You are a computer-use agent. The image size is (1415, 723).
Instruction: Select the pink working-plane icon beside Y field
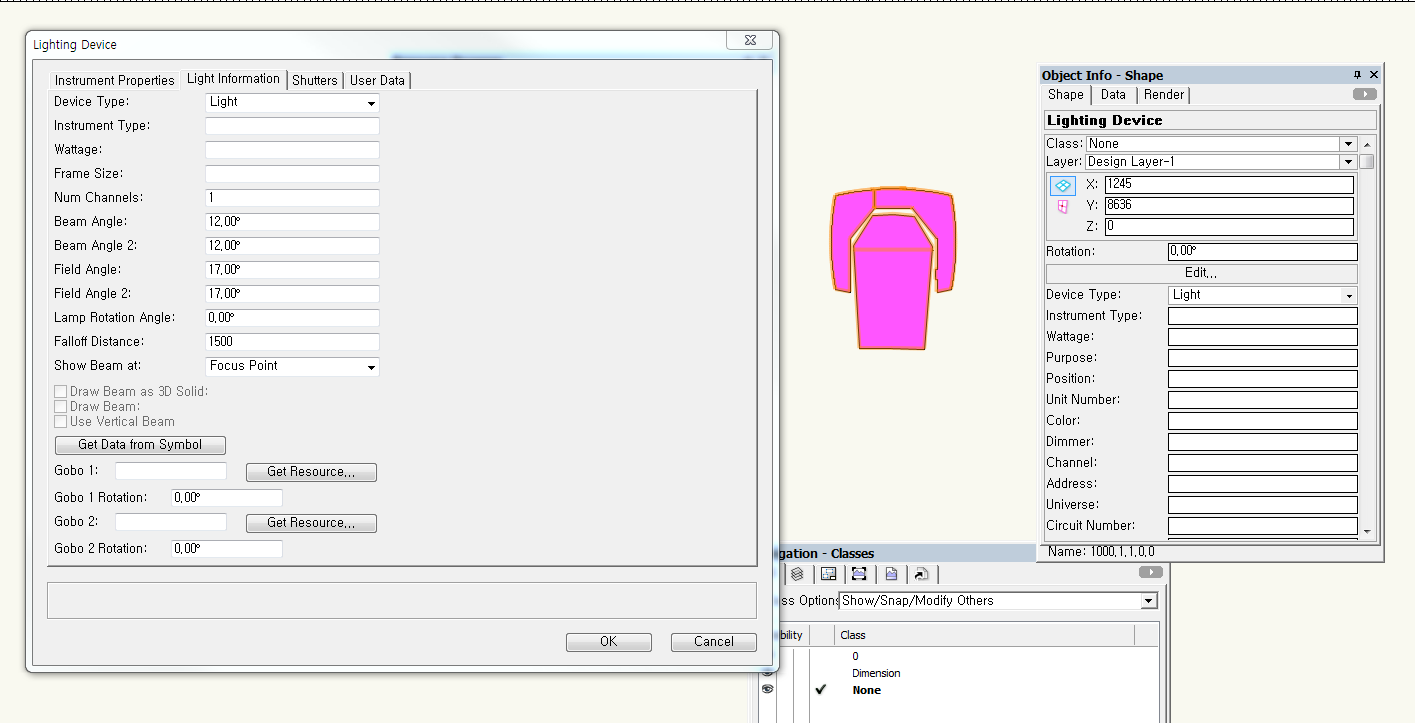(1062, 206)
